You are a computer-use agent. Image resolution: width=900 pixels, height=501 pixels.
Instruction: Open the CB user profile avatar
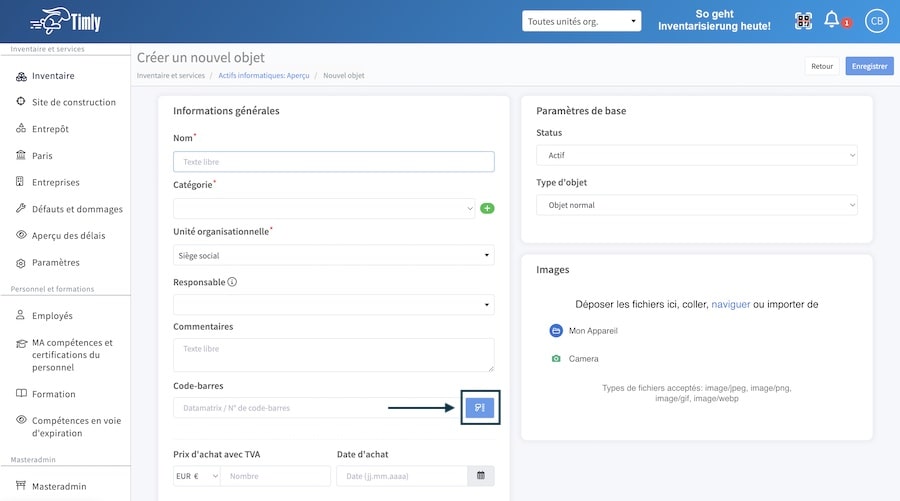coord(876,21)
